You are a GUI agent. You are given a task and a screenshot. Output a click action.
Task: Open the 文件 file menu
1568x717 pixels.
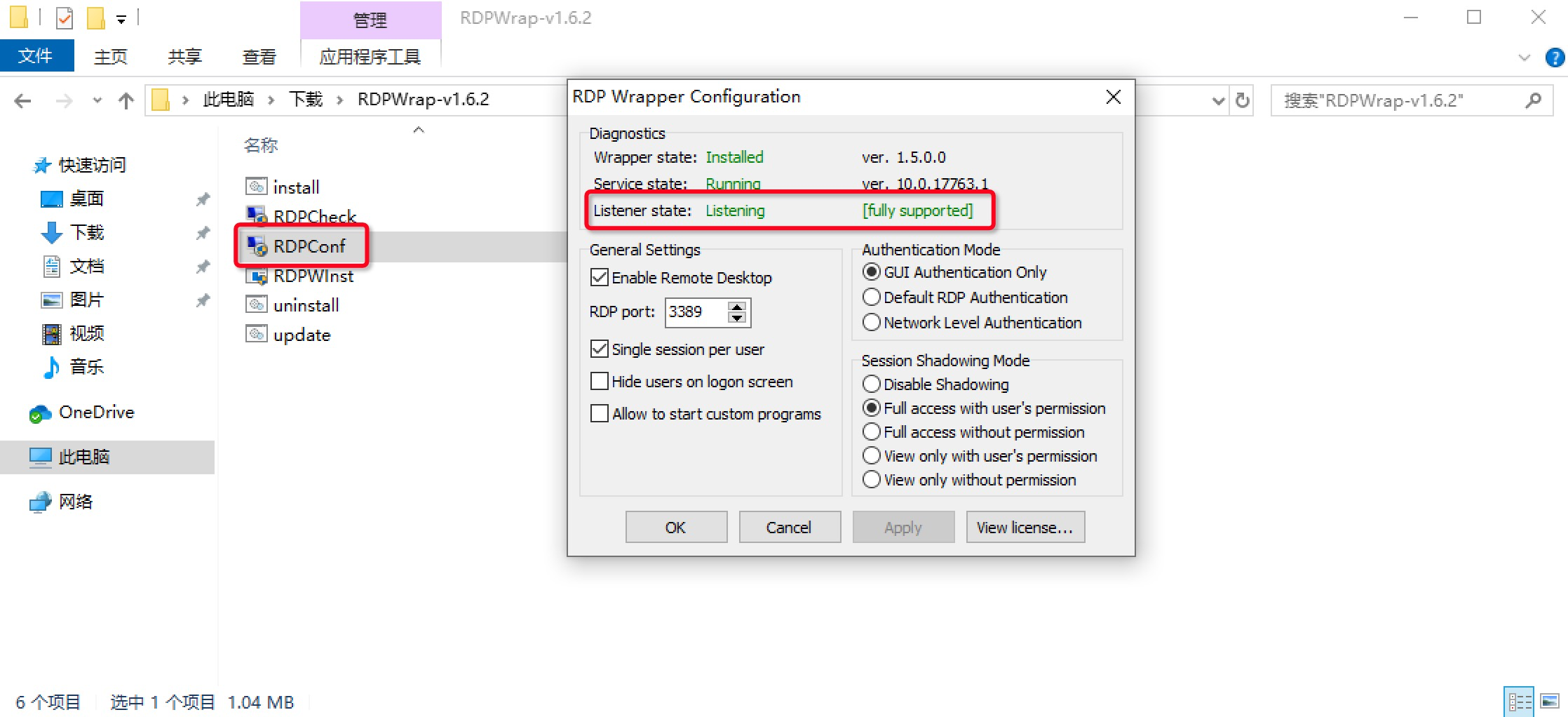pyautogui.click(x=36, y=55)
